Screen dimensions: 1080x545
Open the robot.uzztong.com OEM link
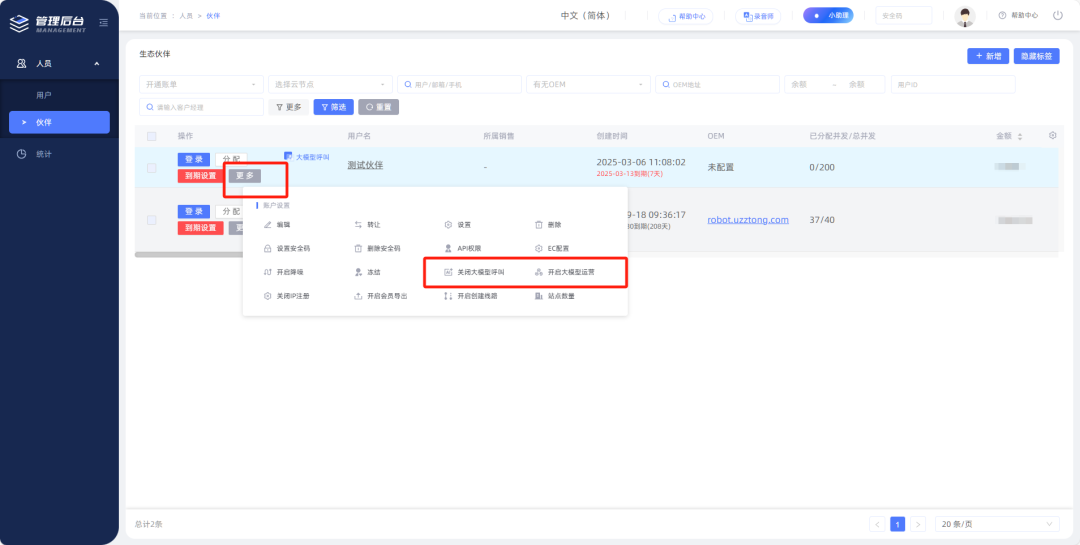coord(748,220)
